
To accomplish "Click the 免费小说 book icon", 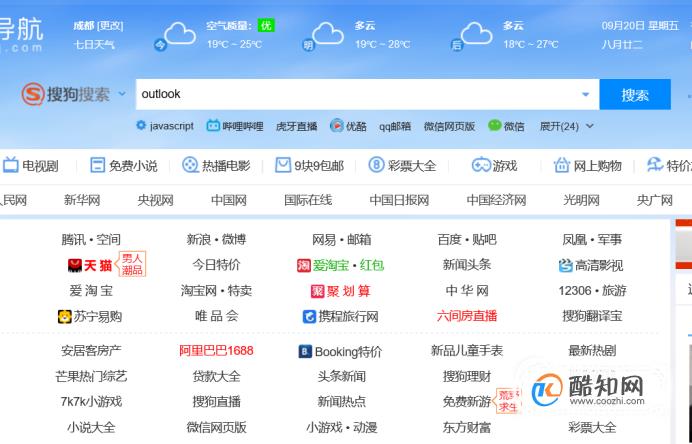I will click(x=97, y=165).
